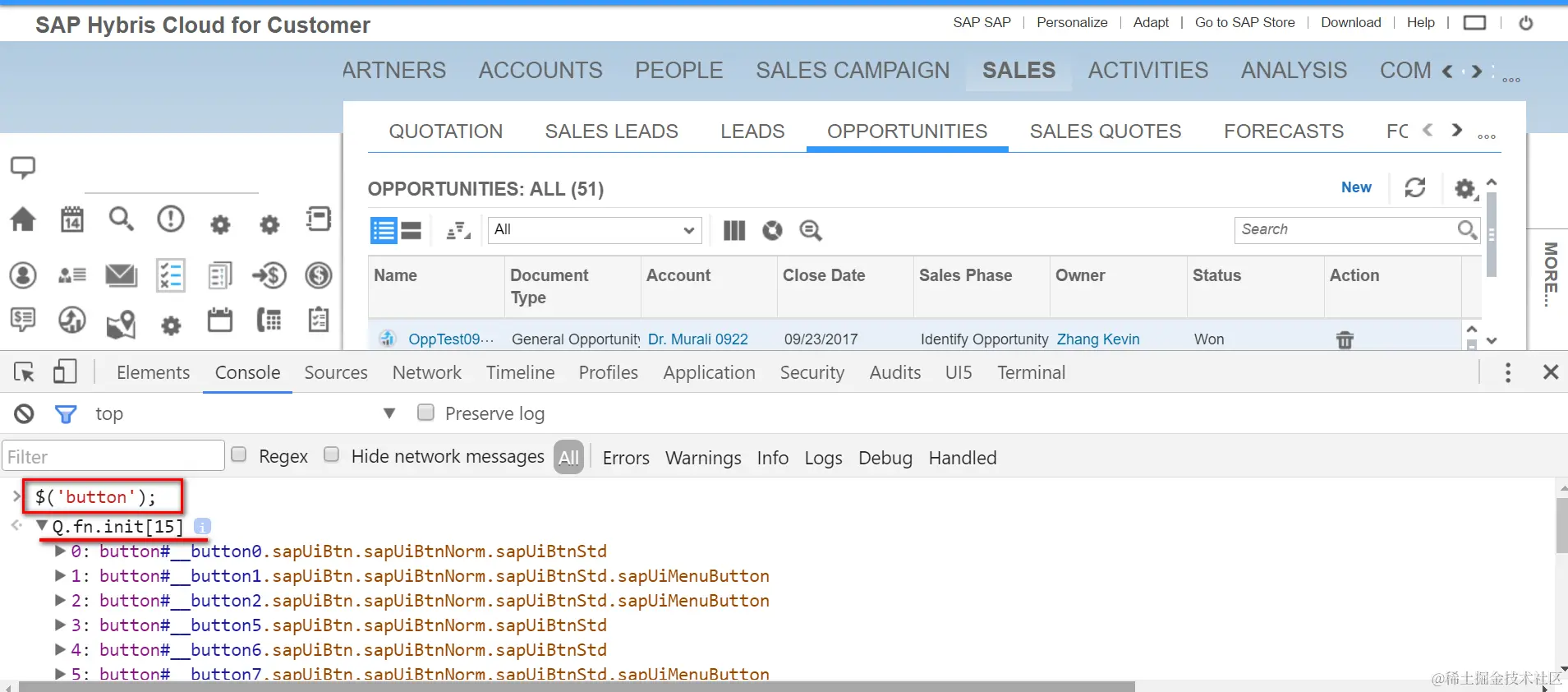Click the columns layout icon
Screen dimensions: 1568x692
(x=734, y=231)
